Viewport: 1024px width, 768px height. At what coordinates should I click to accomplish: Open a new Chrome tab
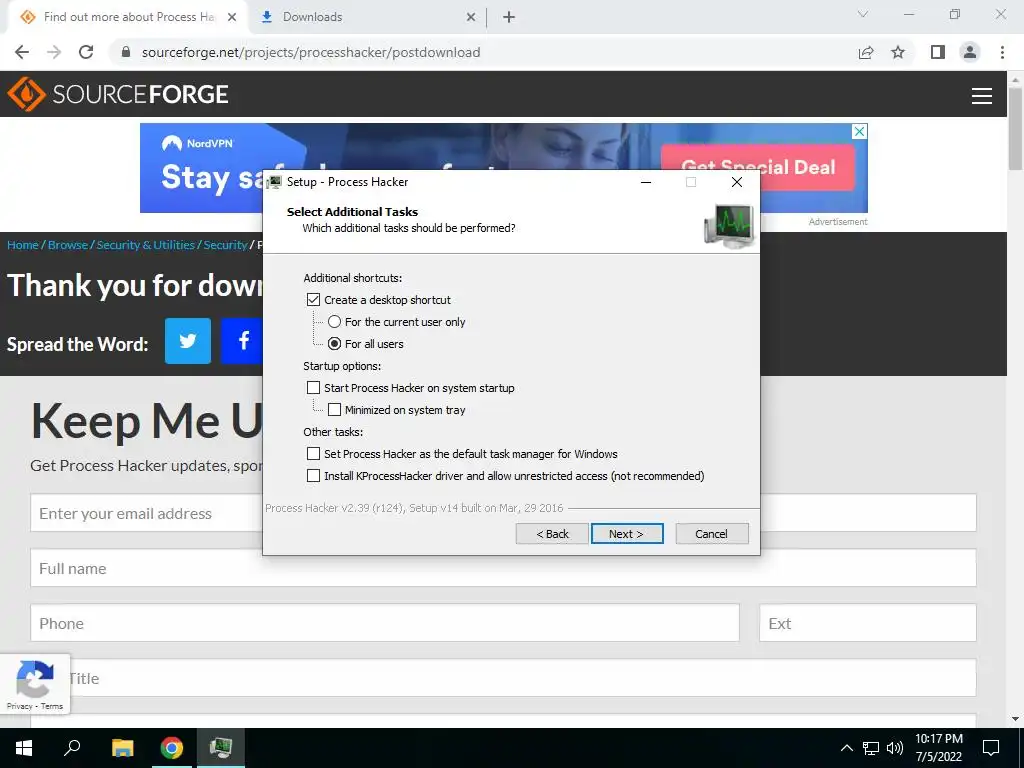509,17
